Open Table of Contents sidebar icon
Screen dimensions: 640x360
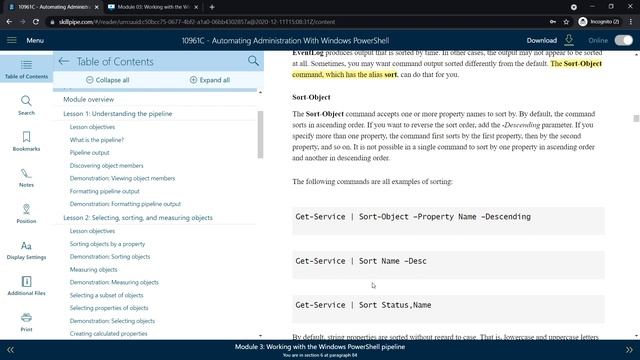click(27, 69)
